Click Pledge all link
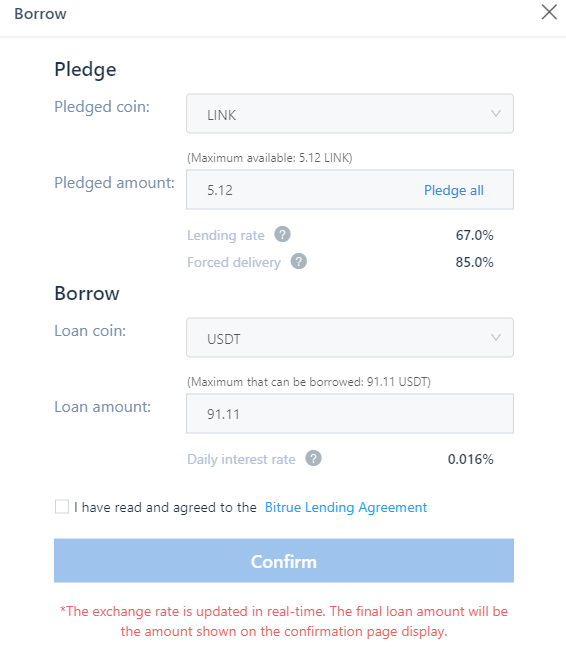 [454, 190]
